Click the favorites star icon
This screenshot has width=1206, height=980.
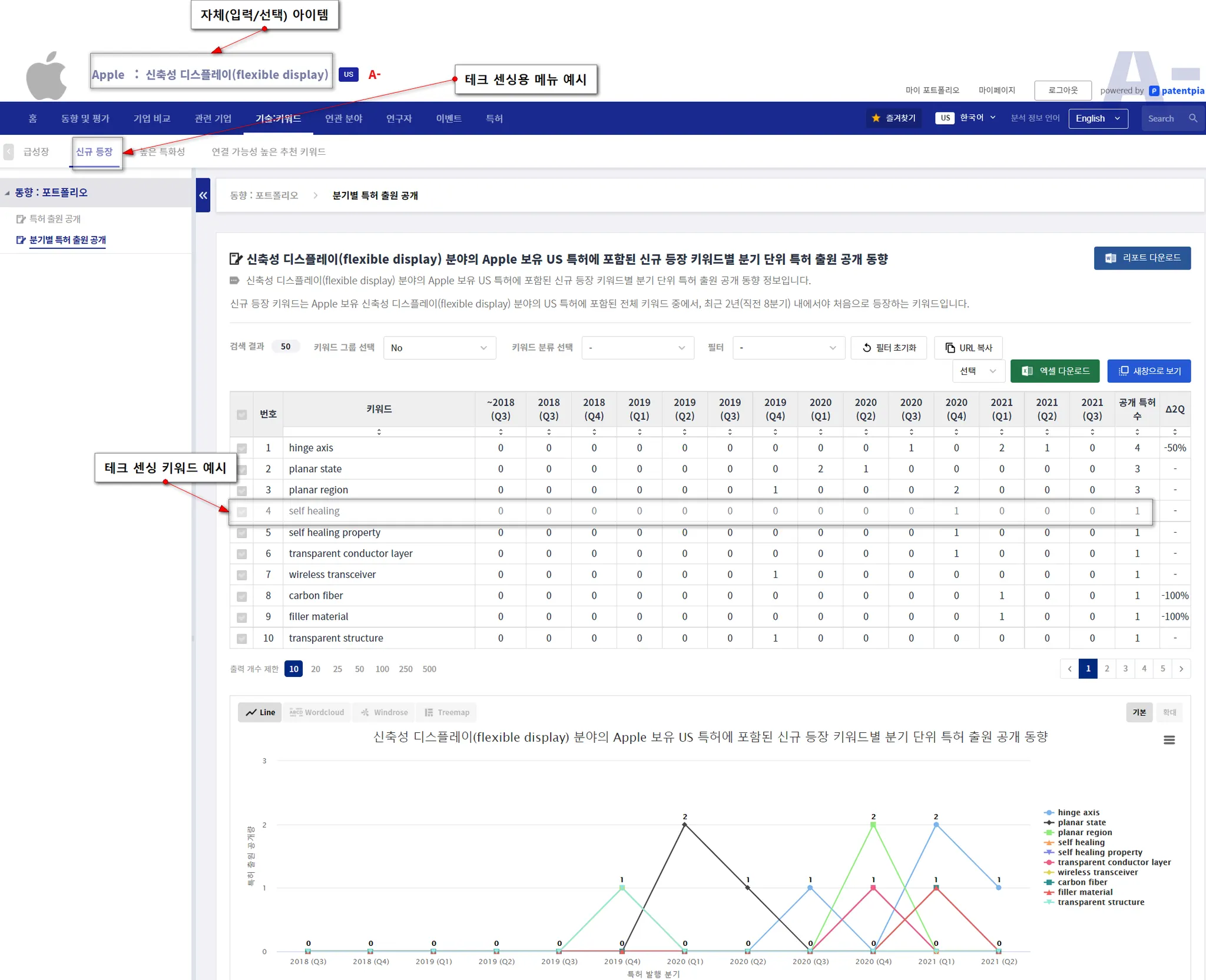(876, 118)
